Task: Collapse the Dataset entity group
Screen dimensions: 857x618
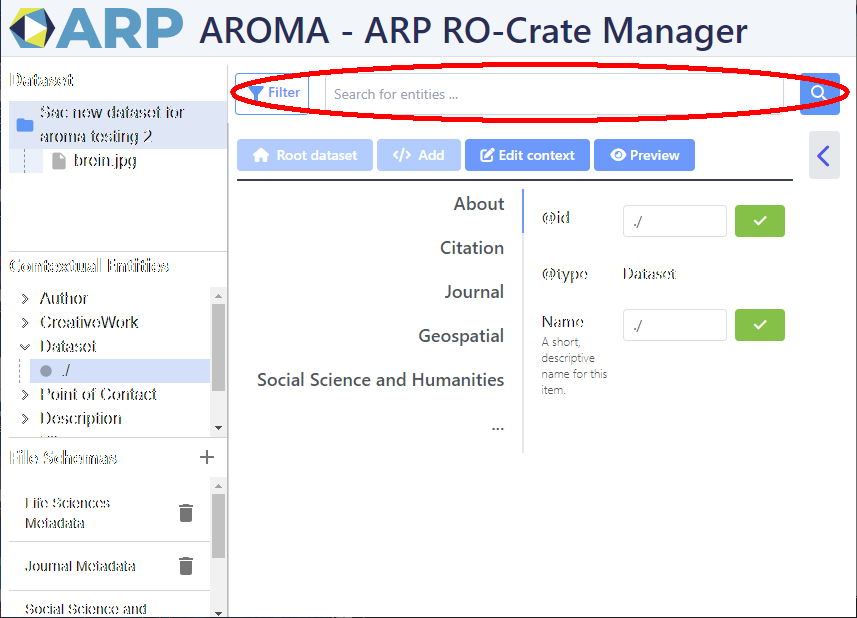Action: 25,347
